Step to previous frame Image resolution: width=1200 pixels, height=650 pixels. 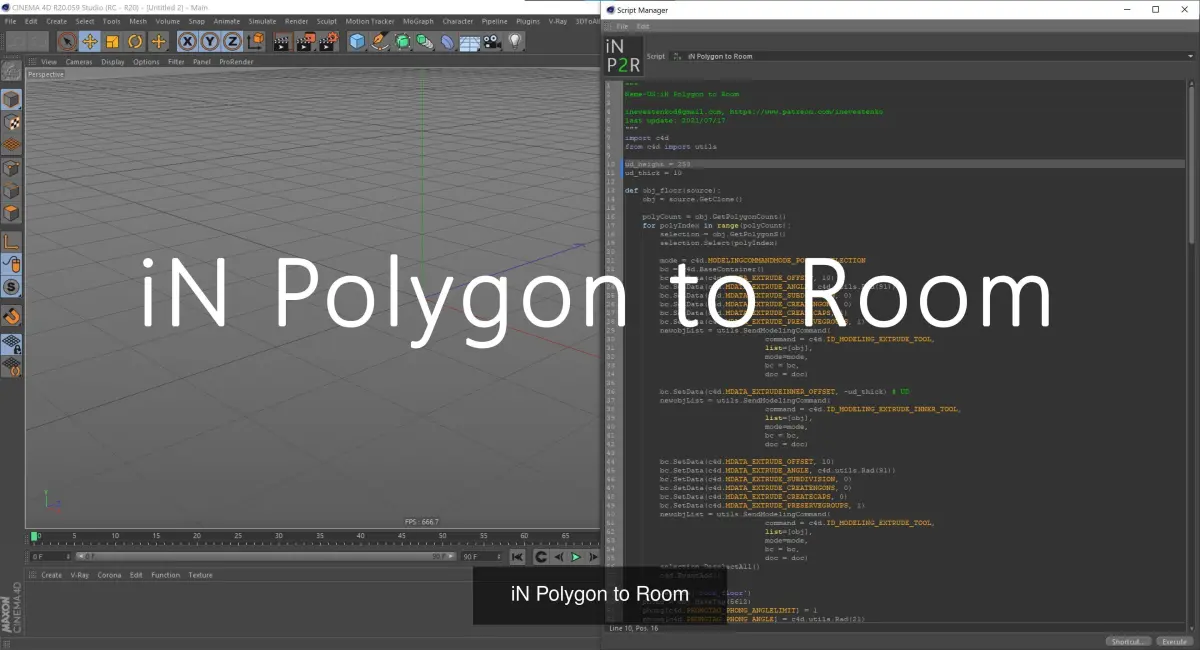(x=559, y=557)
